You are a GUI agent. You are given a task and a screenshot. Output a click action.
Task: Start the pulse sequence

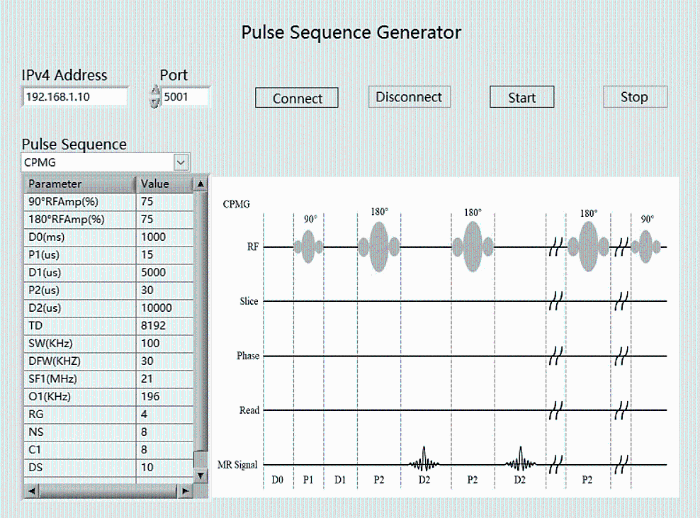click(x=522, y=97)
